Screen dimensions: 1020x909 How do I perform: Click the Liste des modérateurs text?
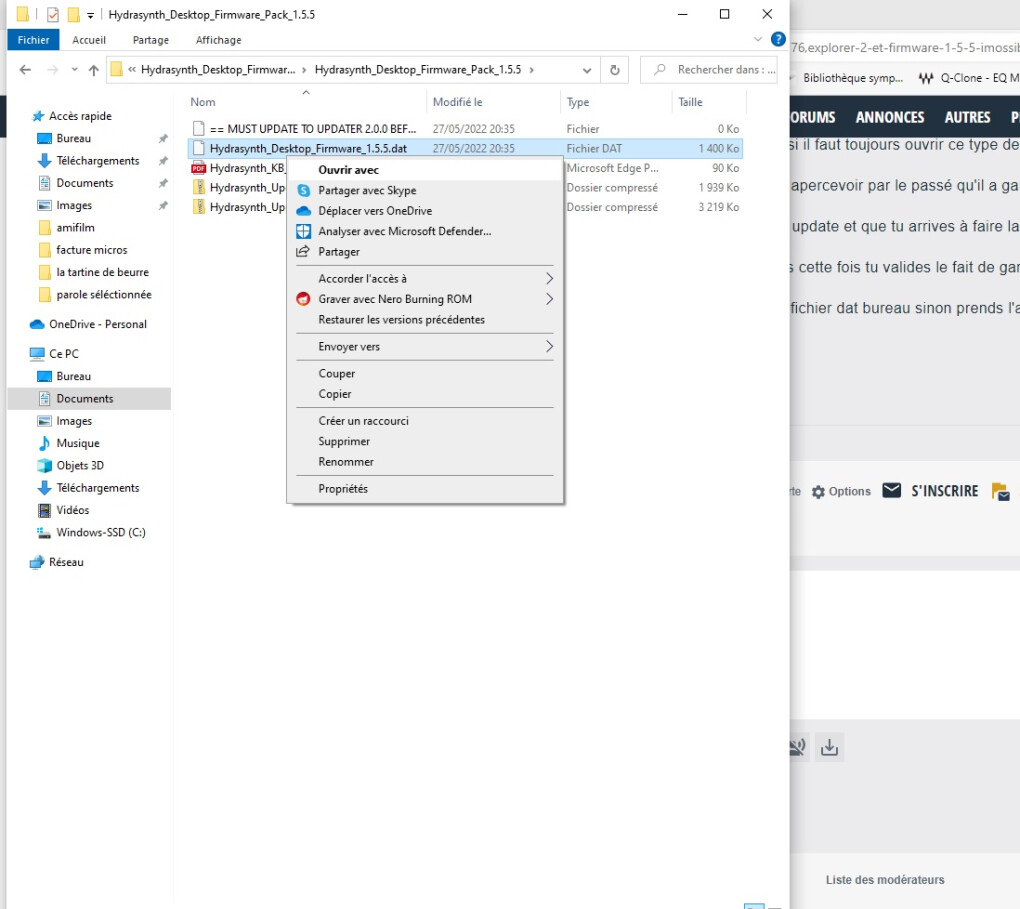tap(885, 880)
